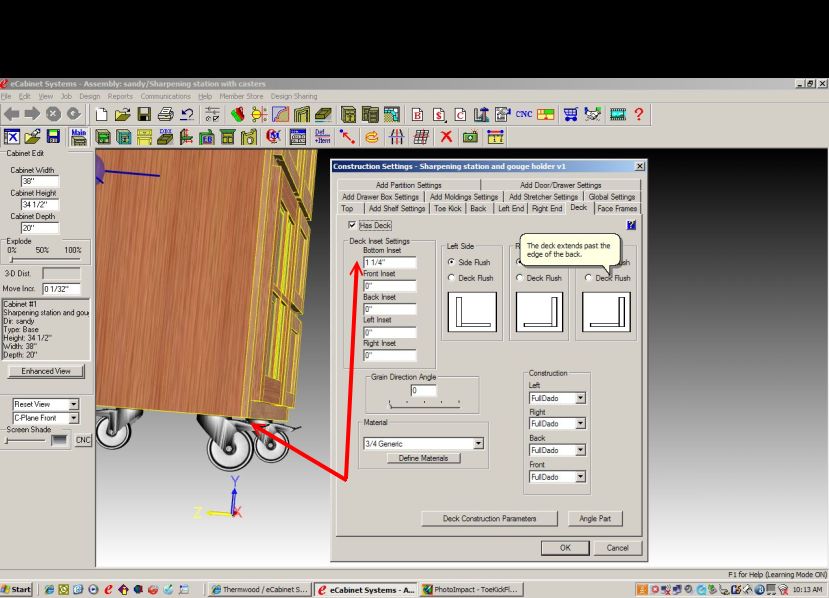Viewport: 829px width, 598px height.
Task: Click Cancel in Construction Settings
Action: pyautogui.click(x=617, y=548)
